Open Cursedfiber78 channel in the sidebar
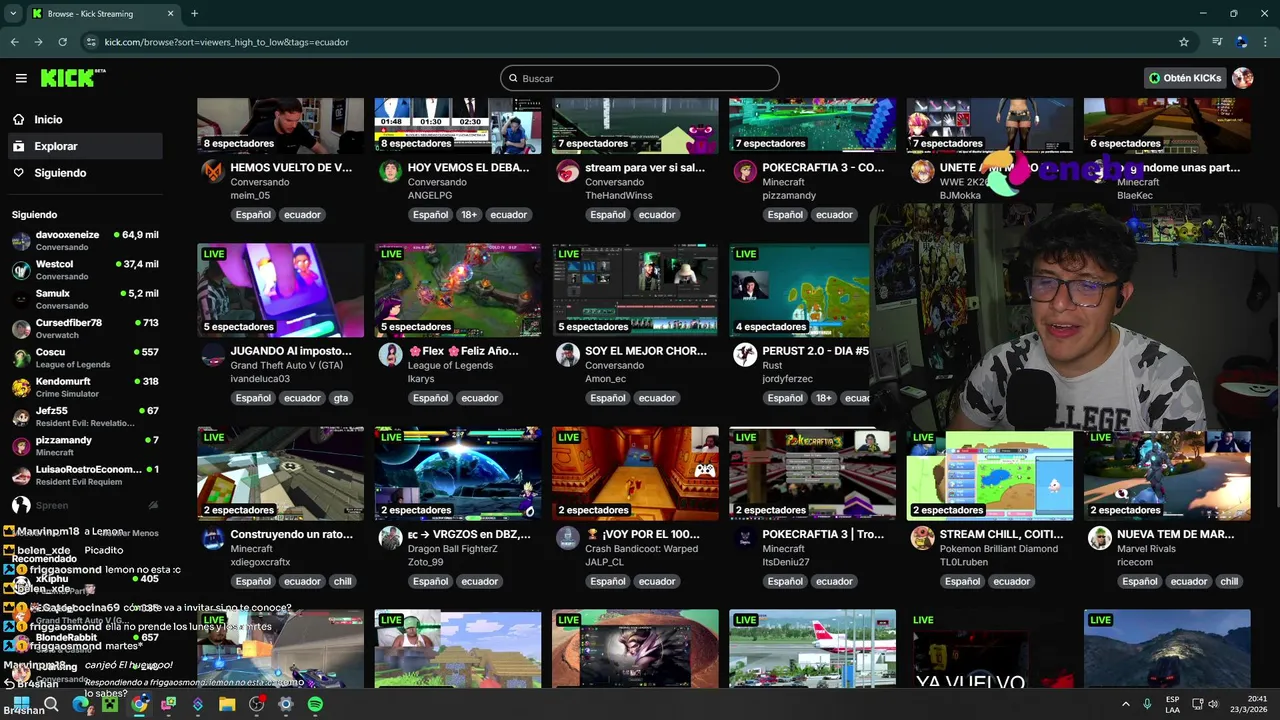 point(85,329)
